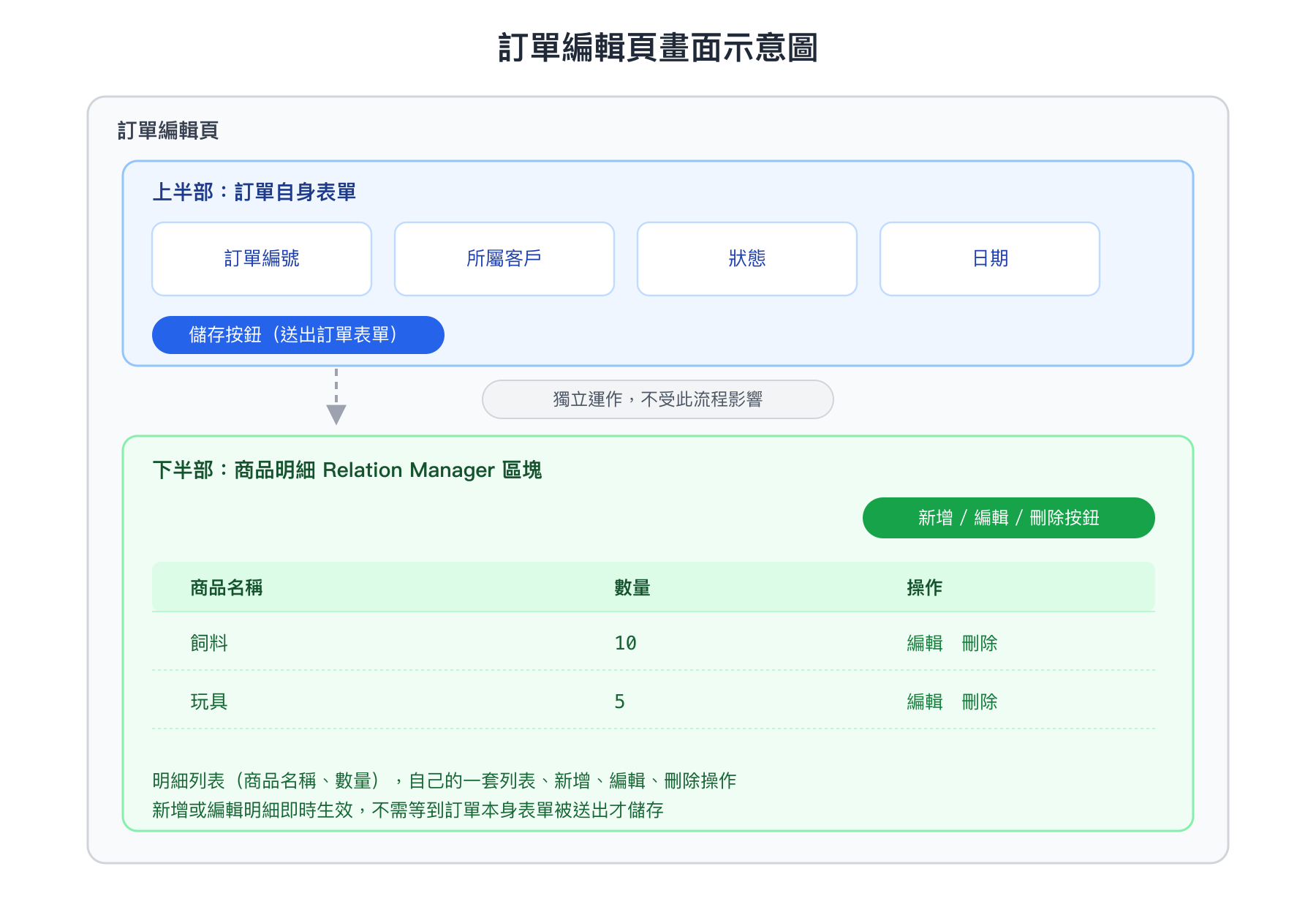The height and width of the screenshot is (907, 1316).
Task: Click the 儲存按鈕（送出訂單表單） button
Action: pos(298,335)
